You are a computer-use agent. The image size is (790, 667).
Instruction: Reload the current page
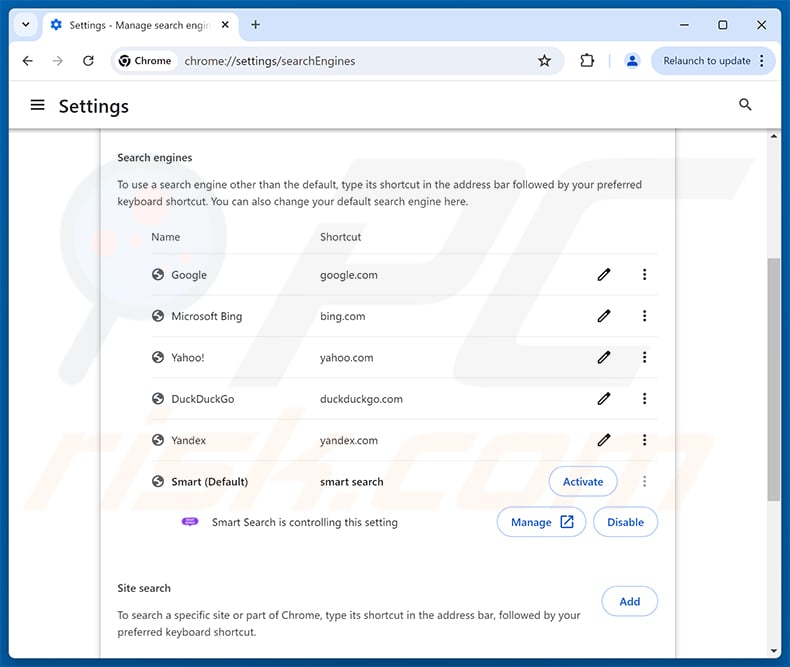tap(88, 61)
